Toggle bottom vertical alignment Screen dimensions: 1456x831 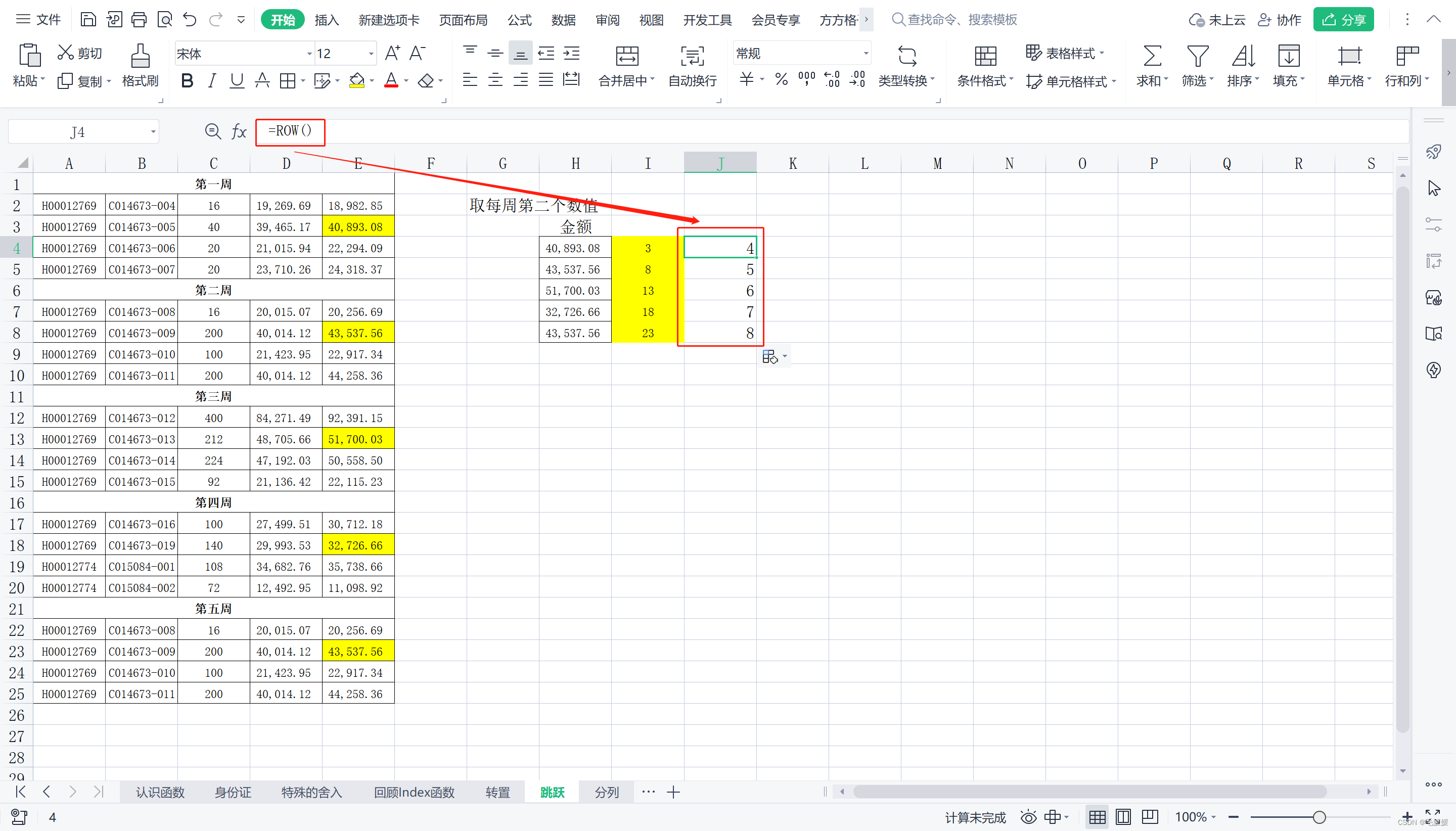pyautogui.click(x=520, y=53)
